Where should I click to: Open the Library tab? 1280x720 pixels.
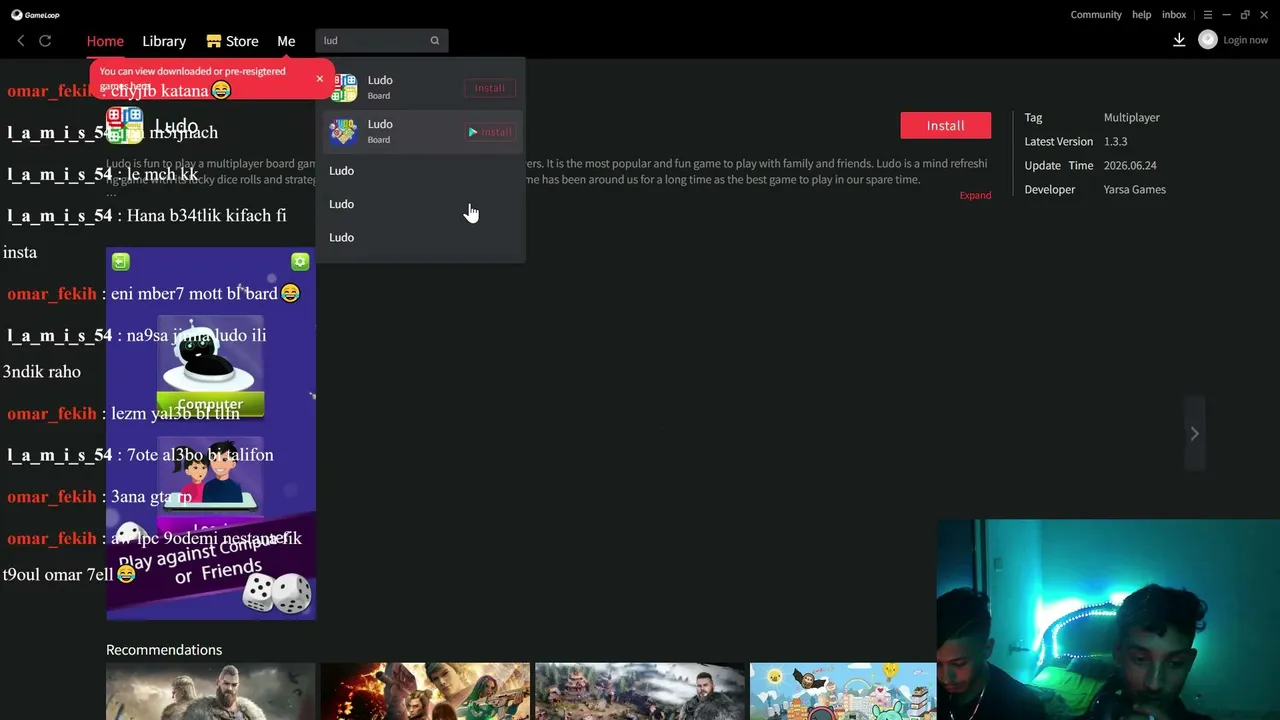pos(164,41)
